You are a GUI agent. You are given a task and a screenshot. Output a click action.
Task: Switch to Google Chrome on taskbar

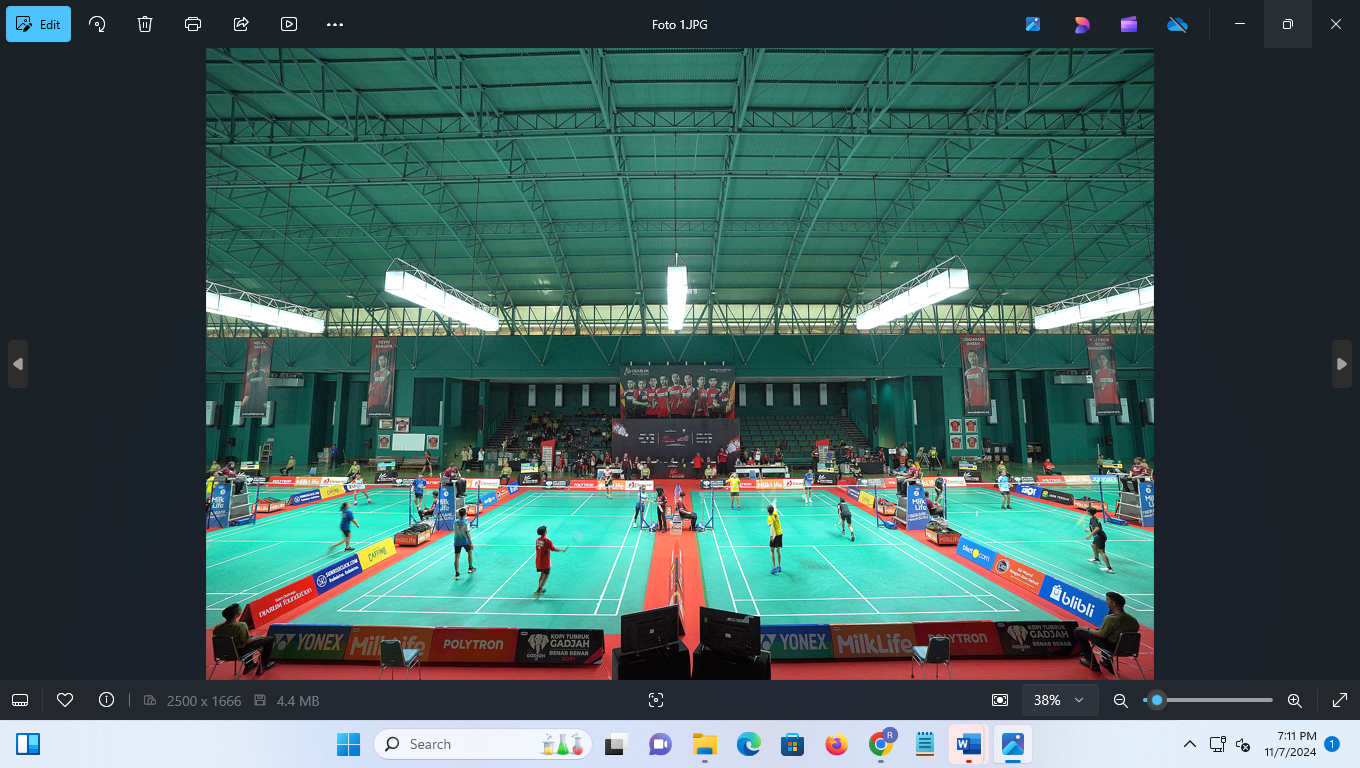[881, 744]
